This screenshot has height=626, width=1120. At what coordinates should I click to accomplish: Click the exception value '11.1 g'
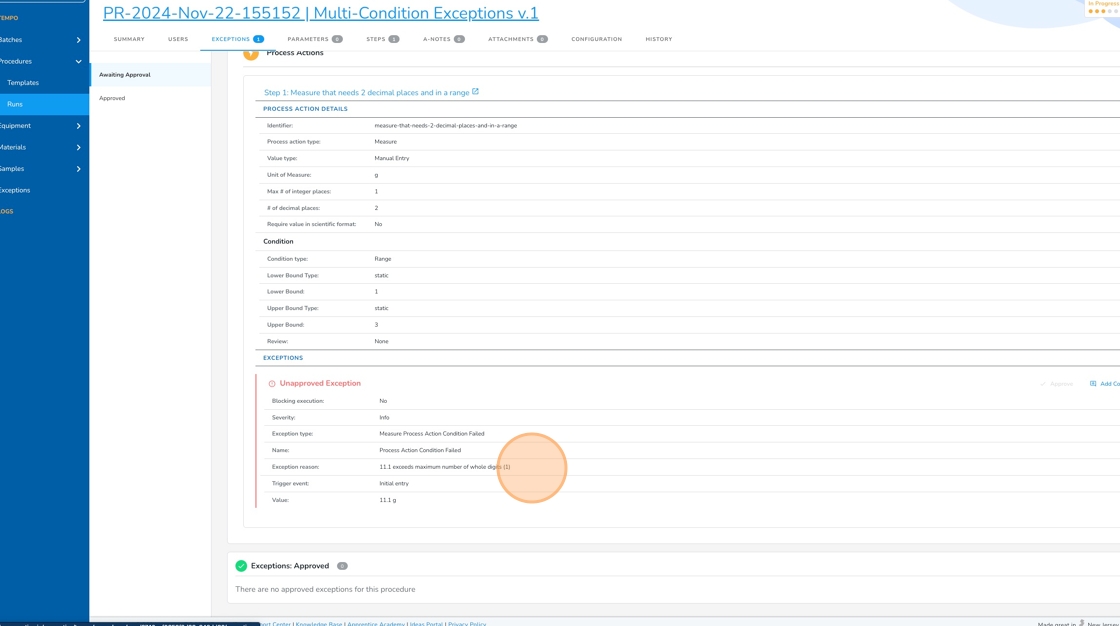point(387,500)
